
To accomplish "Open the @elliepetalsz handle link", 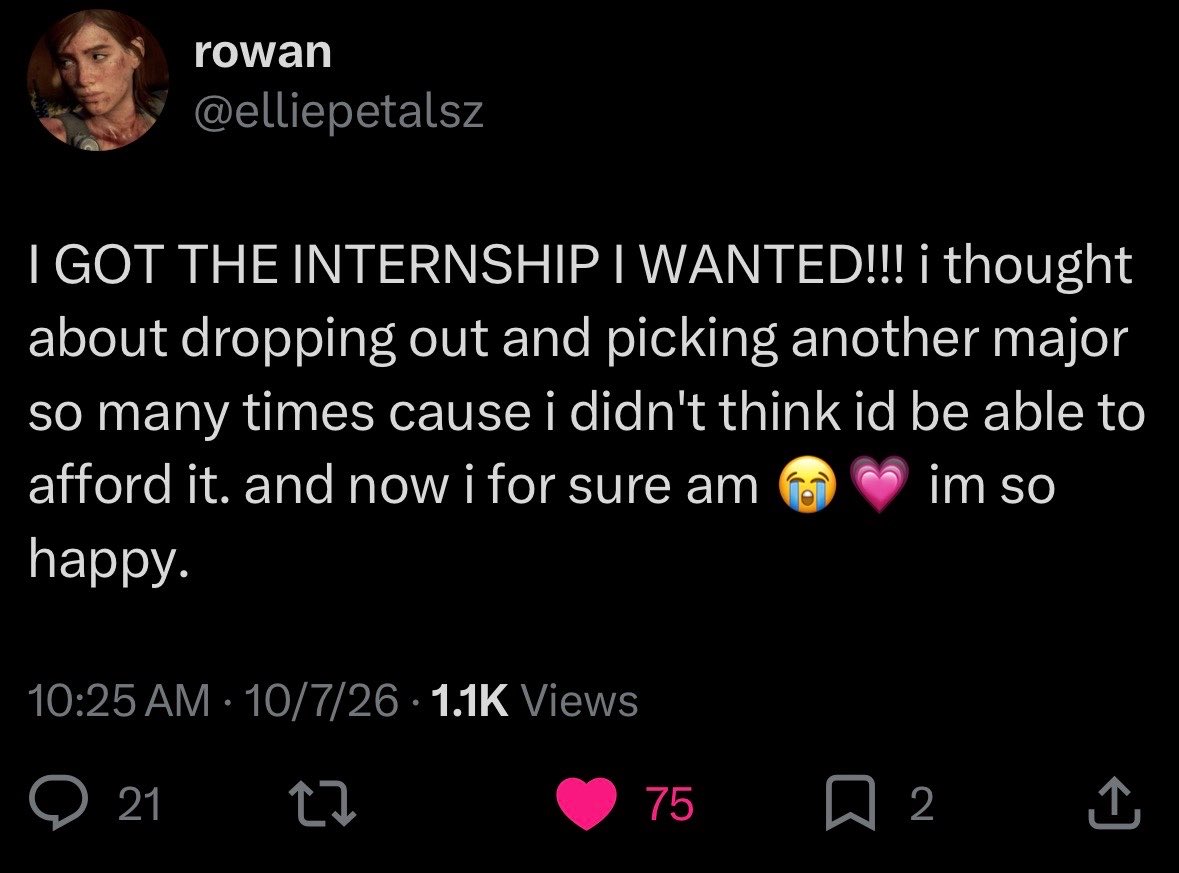I will pos(338,111).
